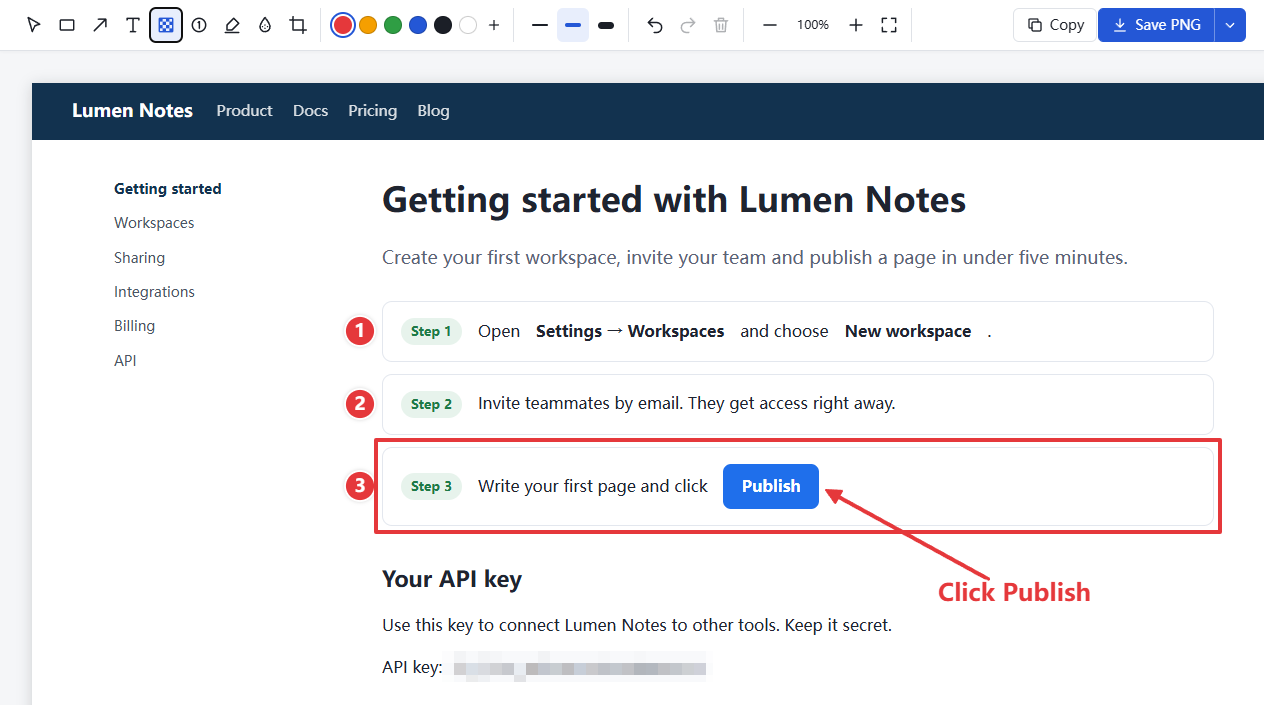Pick the white color swatch
The height and width of the screenshot is (705, 1264).
click(468, 25)
